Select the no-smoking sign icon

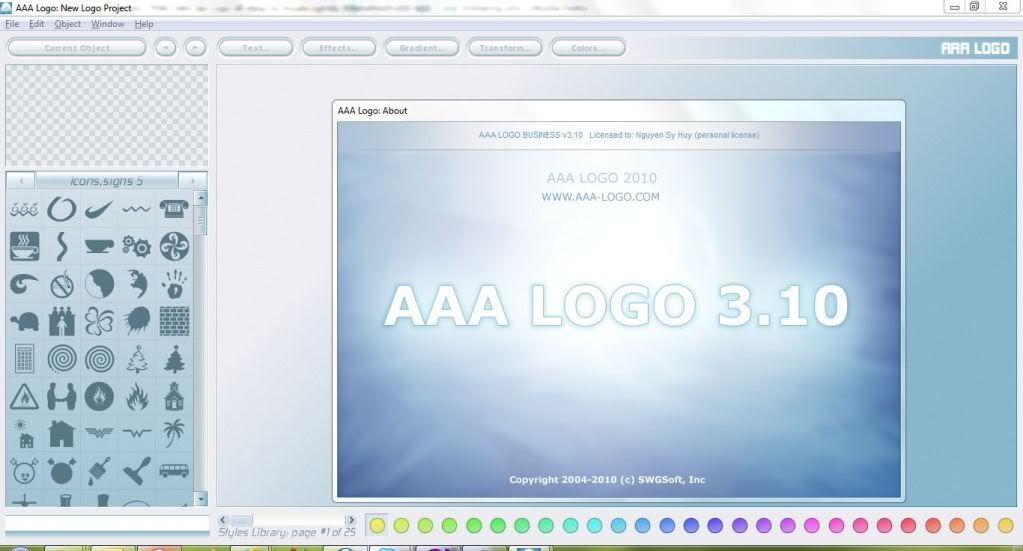click(x=62, y=284)
